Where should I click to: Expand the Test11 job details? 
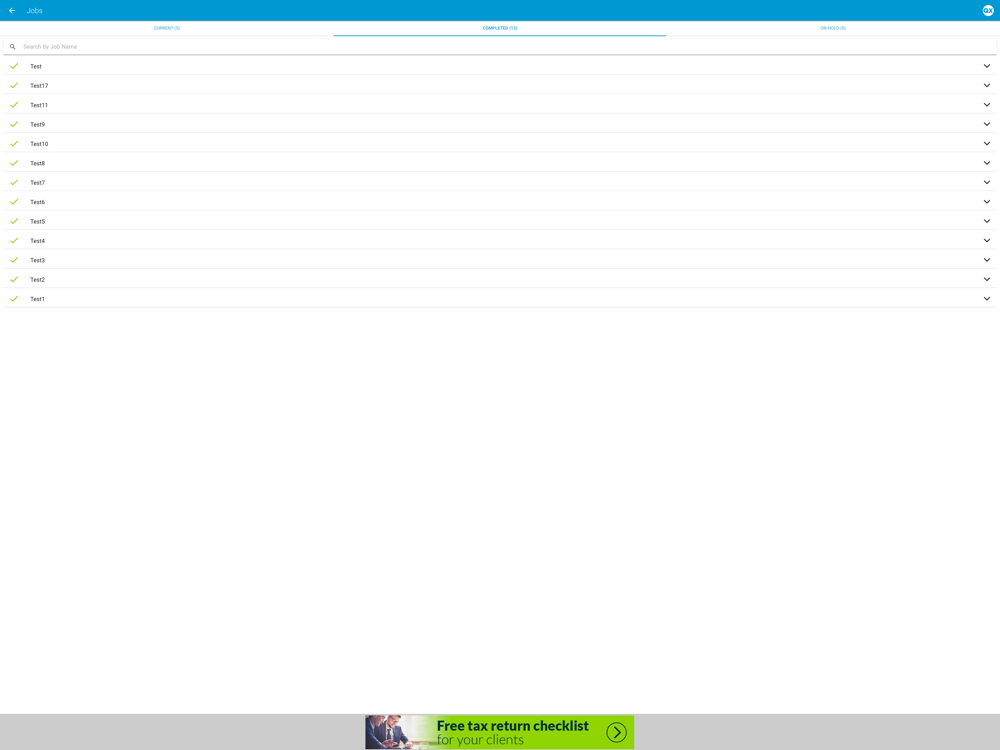click(987, 105)
